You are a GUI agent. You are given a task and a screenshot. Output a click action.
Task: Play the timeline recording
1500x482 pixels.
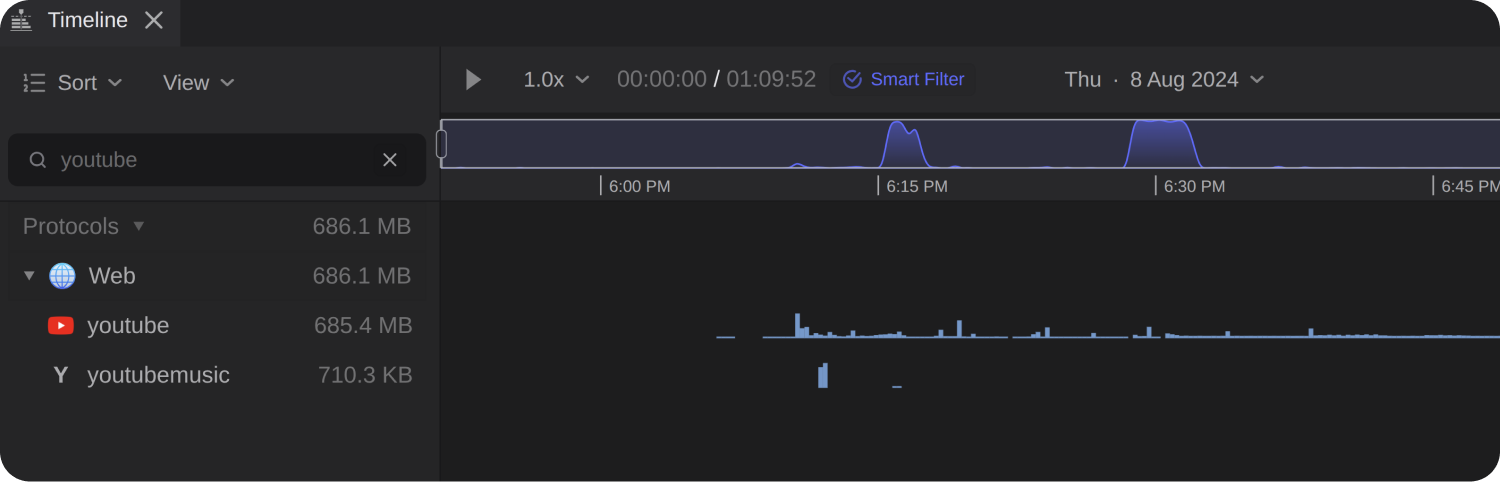pos(474,80)
